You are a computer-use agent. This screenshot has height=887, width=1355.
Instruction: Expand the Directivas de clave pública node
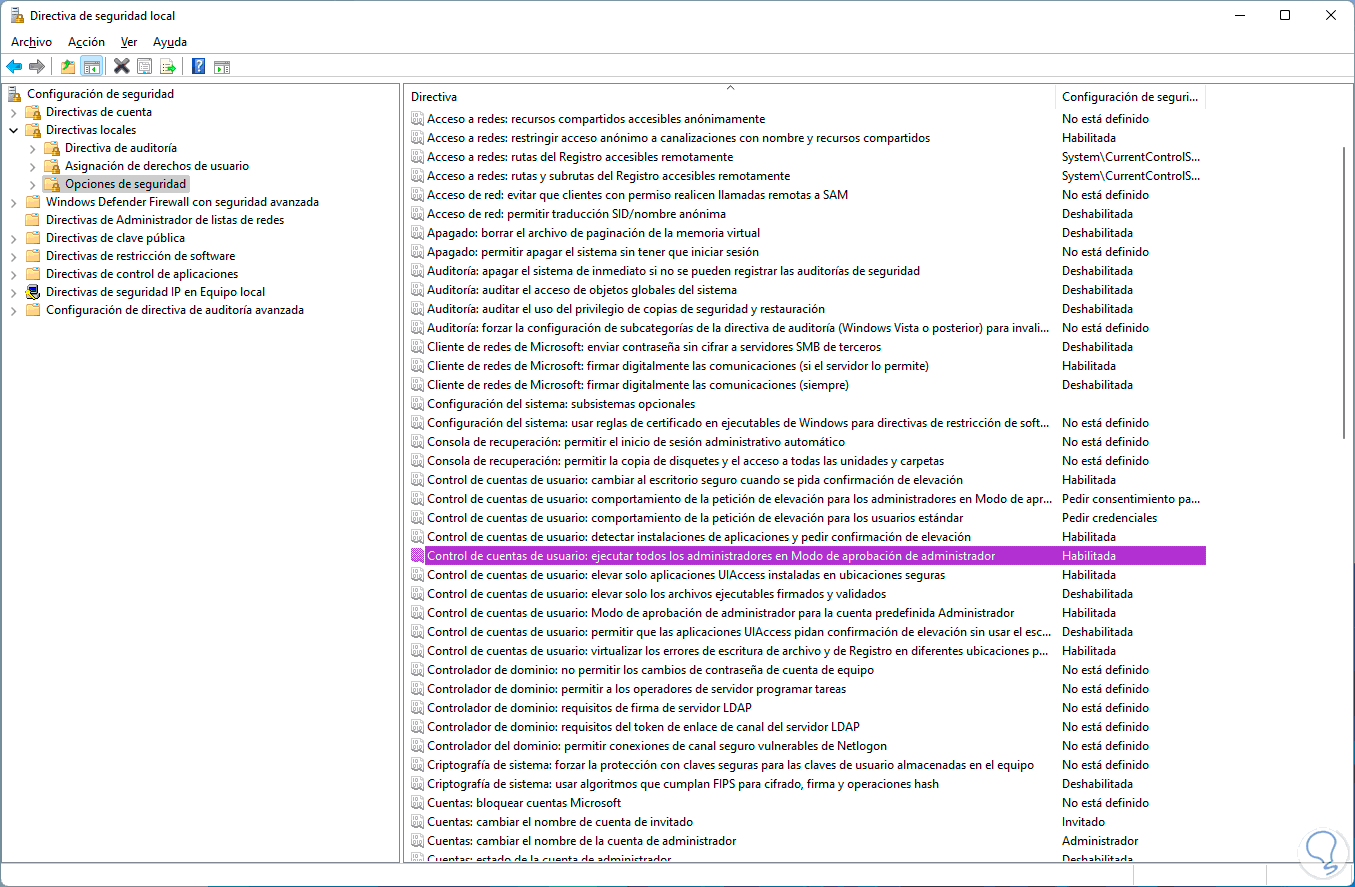click(x=14, y=238)
